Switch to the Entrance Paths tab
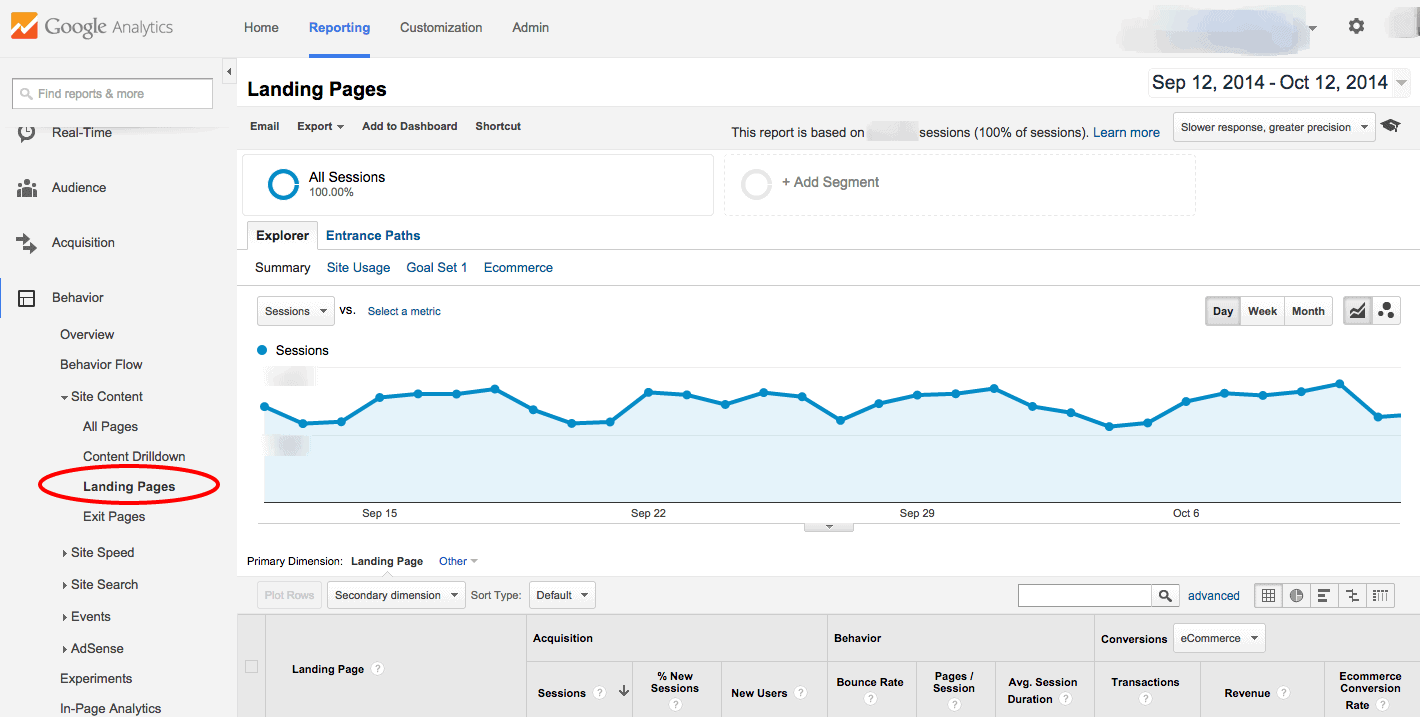The width and height of the screenshot is (1420, 717). 372,235
